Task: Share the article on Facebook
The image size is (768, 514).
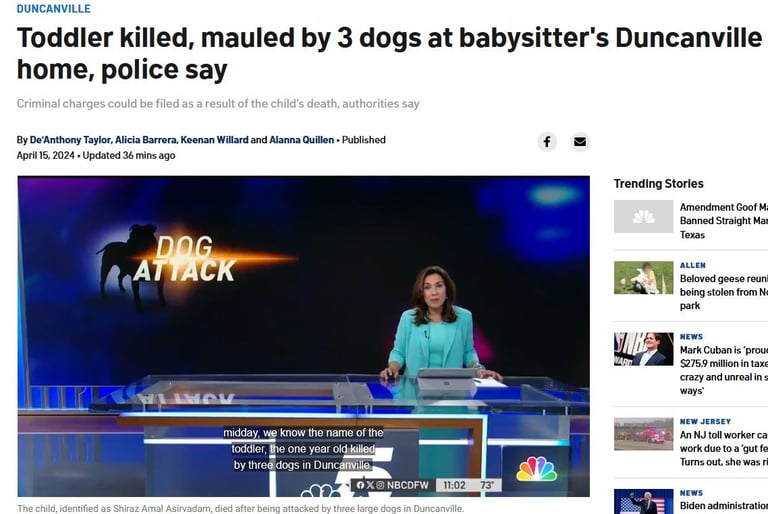Action: coord(547,142)
